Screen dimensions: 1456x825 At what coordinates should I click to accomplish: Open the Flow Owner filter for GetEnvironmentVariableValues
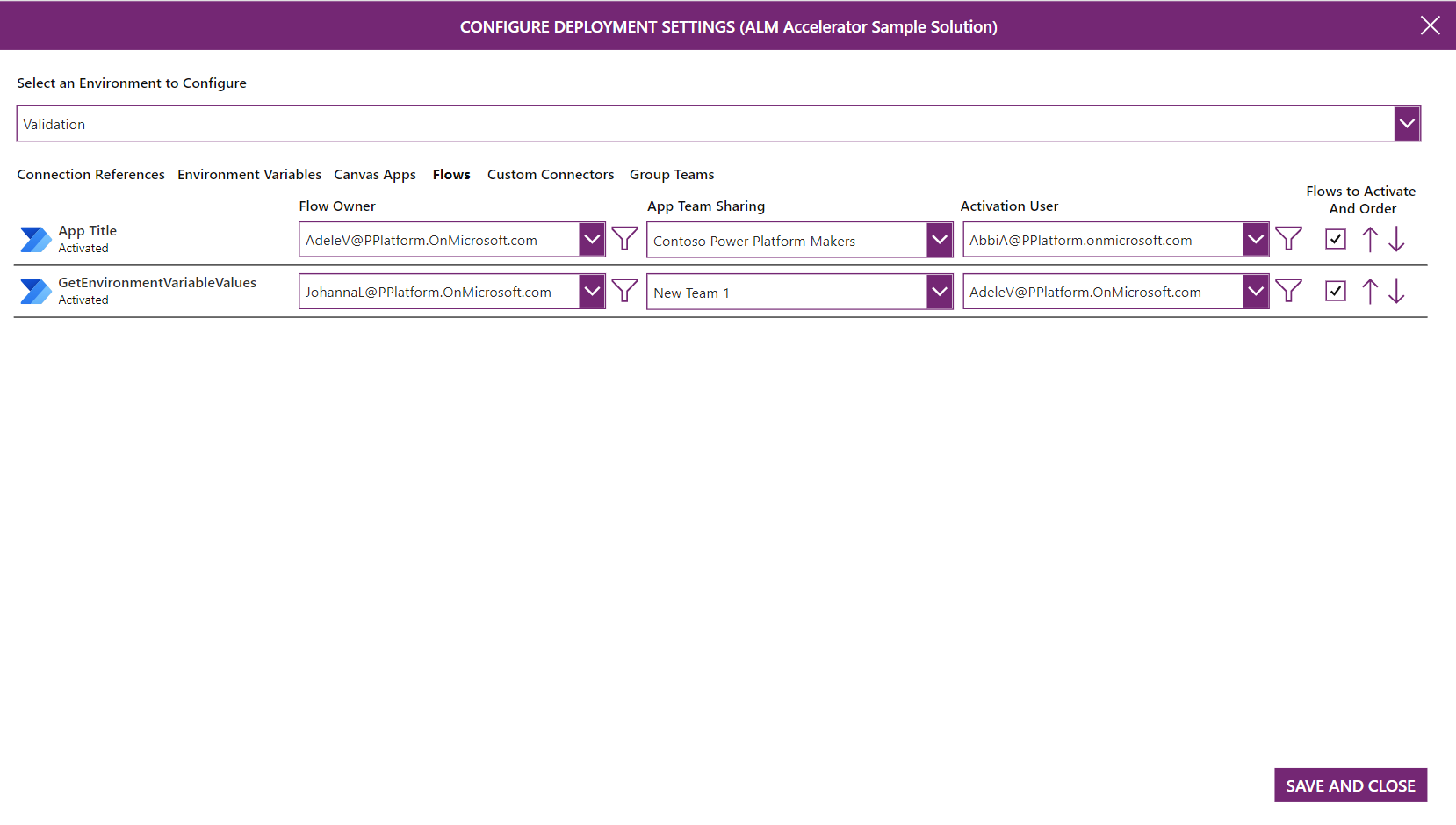624,290
